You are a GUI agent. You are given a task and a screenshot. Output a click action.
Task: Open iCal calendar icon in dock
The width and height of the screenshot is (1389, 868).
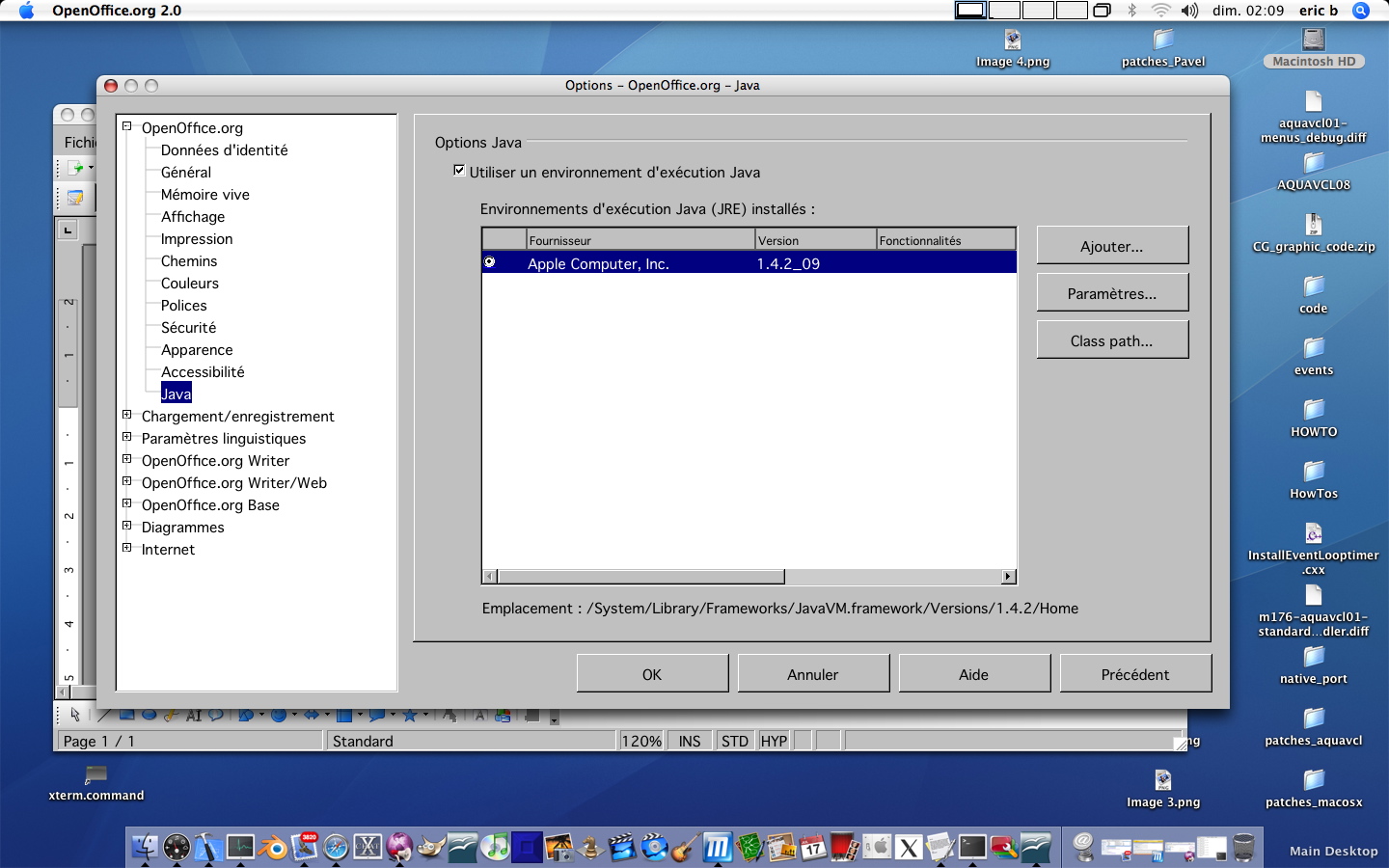click(813, 847)
